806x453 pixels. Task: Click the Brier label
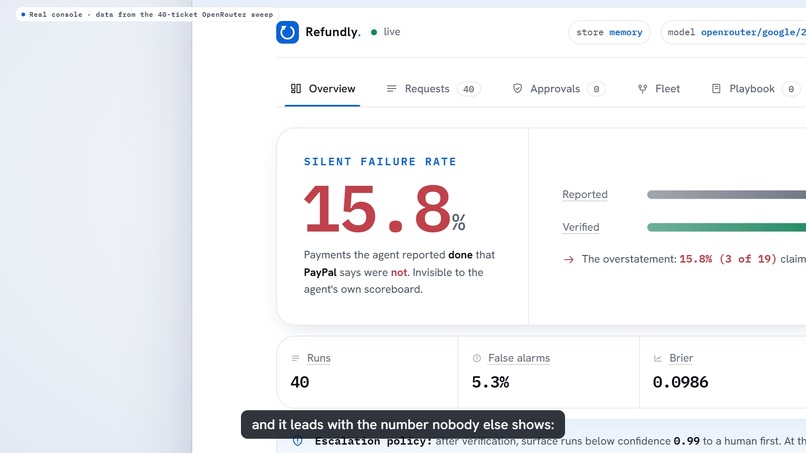(x=681, y=358)
